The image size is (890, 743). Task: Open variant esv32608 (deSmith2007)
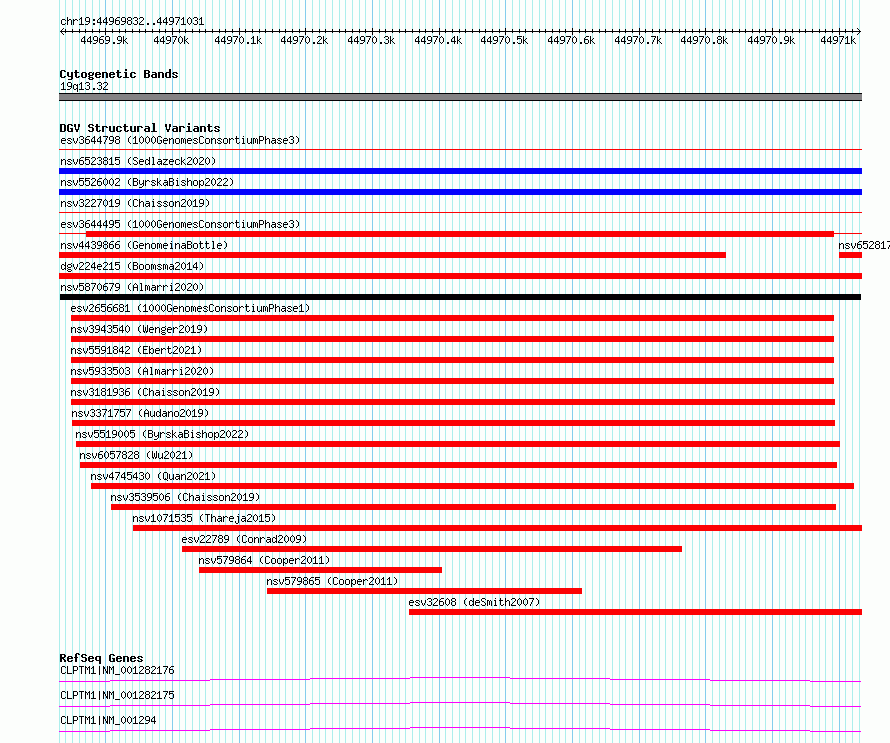474,602
